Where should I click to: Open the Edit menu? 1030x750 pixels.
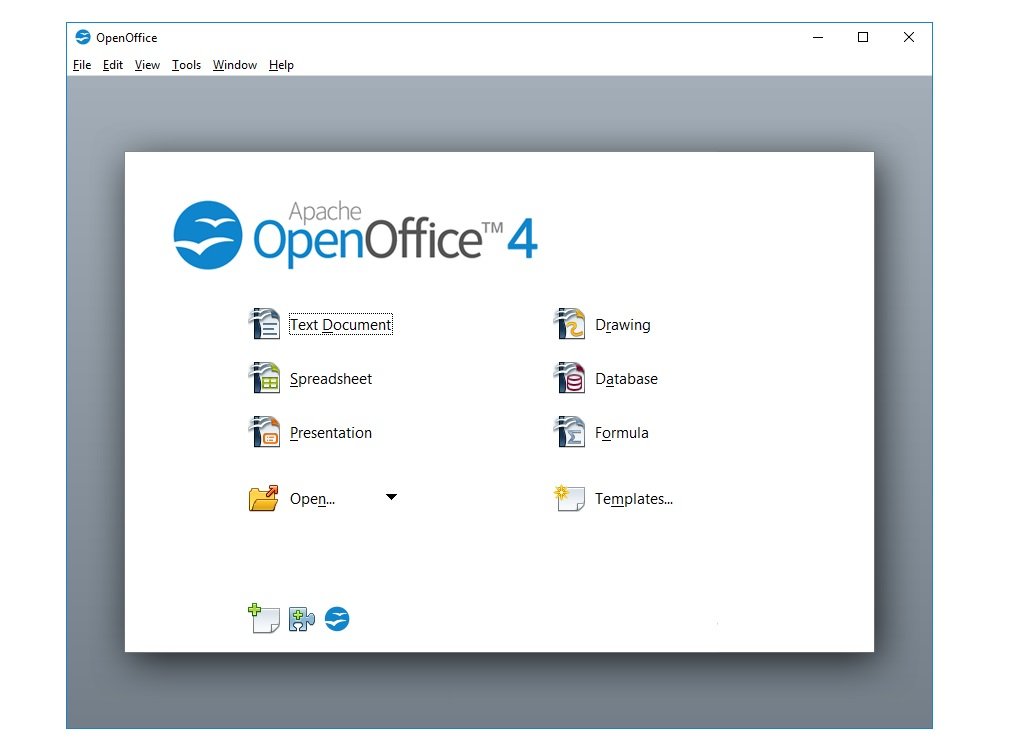tap(113, 65)
